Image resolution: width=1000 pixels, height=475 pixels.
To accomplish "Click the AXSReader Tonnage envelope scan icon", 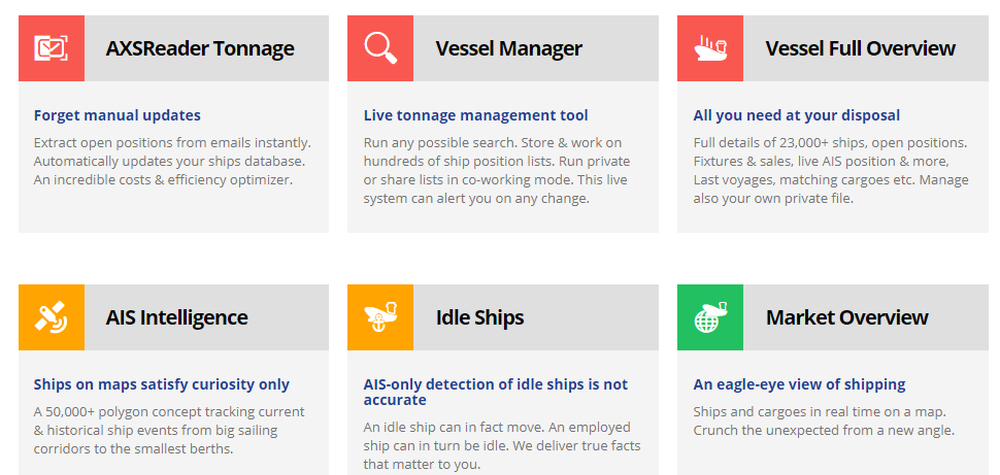I will 51,48.
